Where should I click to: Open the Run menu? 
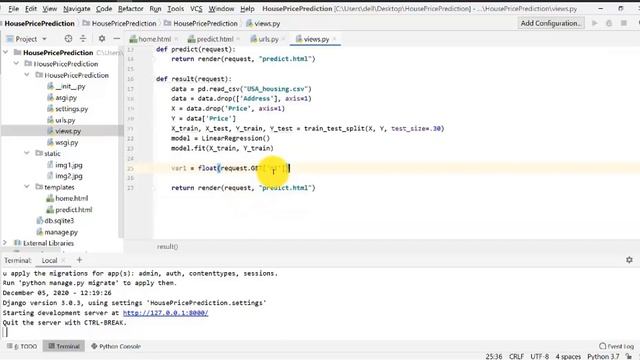click(155, 9)
